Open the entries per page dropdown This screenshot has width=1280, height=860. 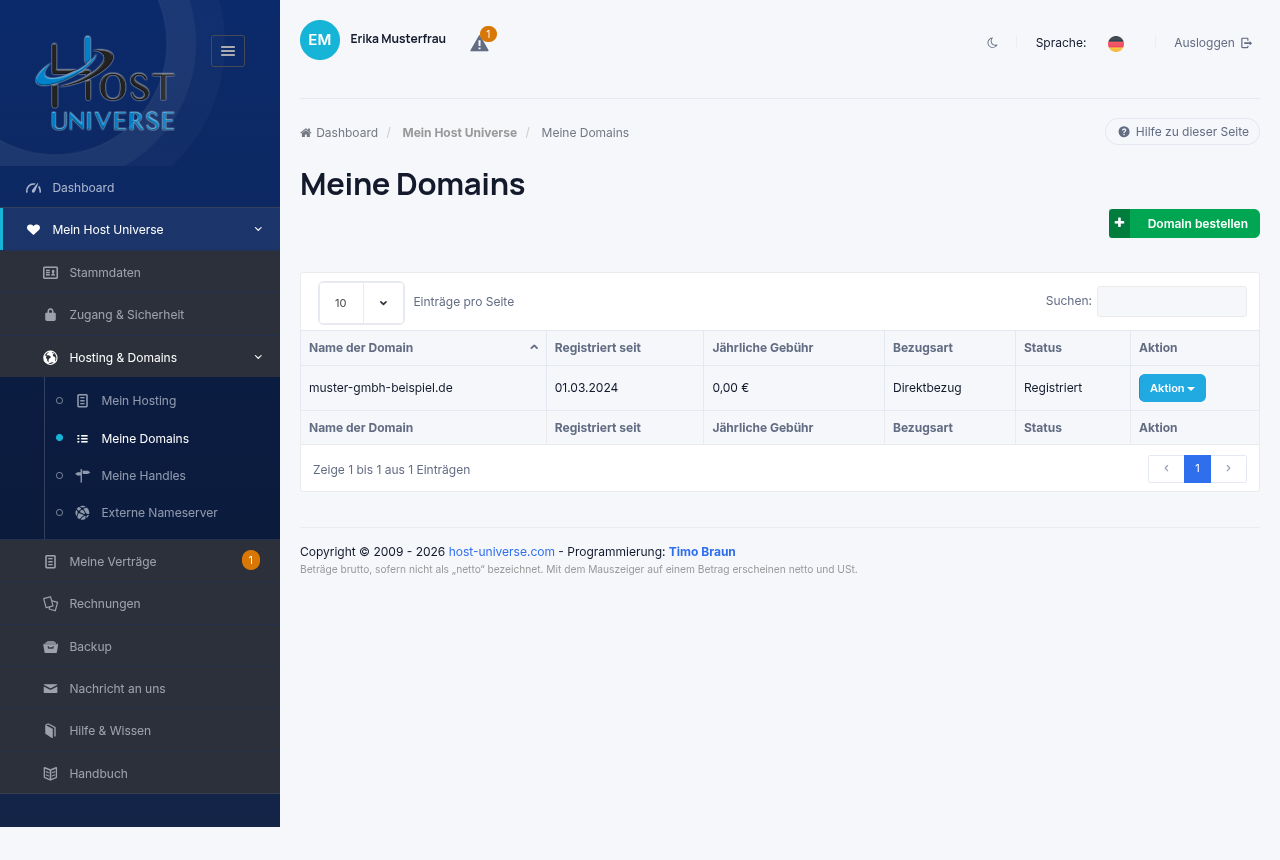(361, 303)
